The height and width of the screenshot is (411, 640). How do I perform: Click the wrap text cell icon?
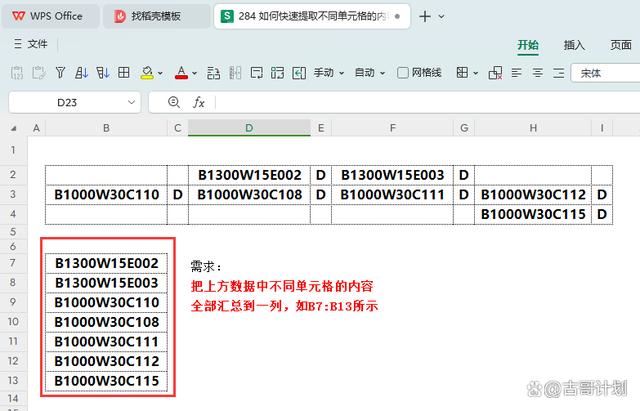[257, 73]
